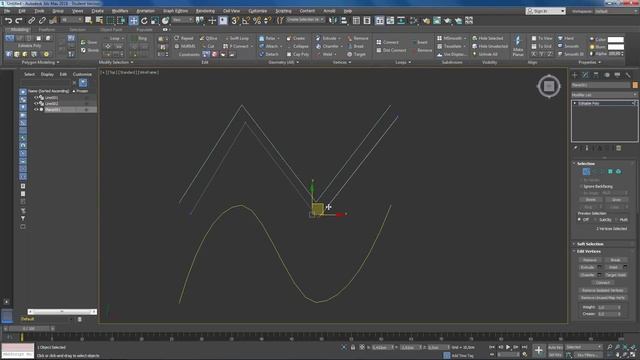
Task: Toggle selection lock icon in status bar
Action: click(x=353, y=347)
